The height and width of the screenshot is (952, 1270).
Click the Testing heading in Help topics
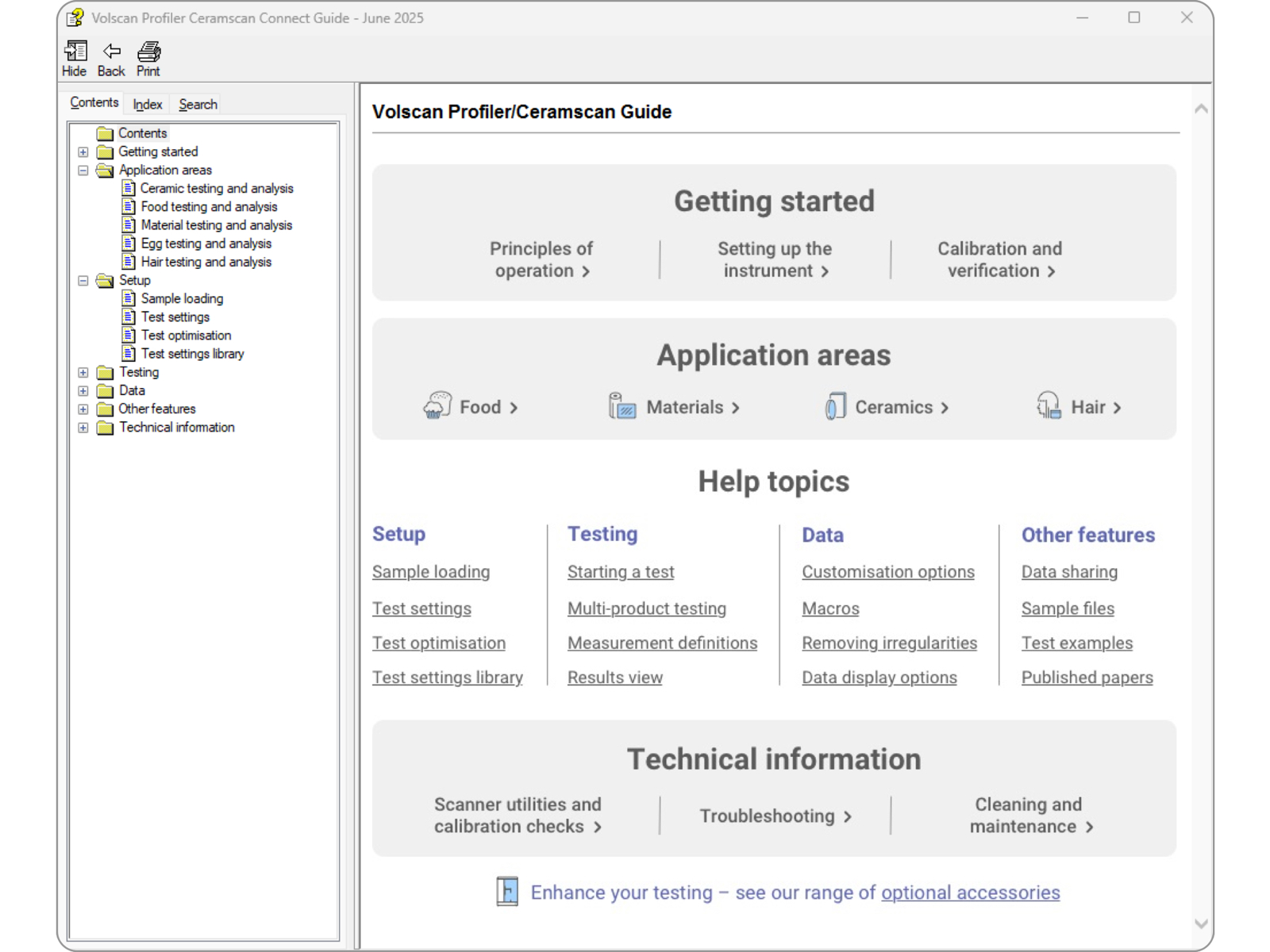point(602,534)
